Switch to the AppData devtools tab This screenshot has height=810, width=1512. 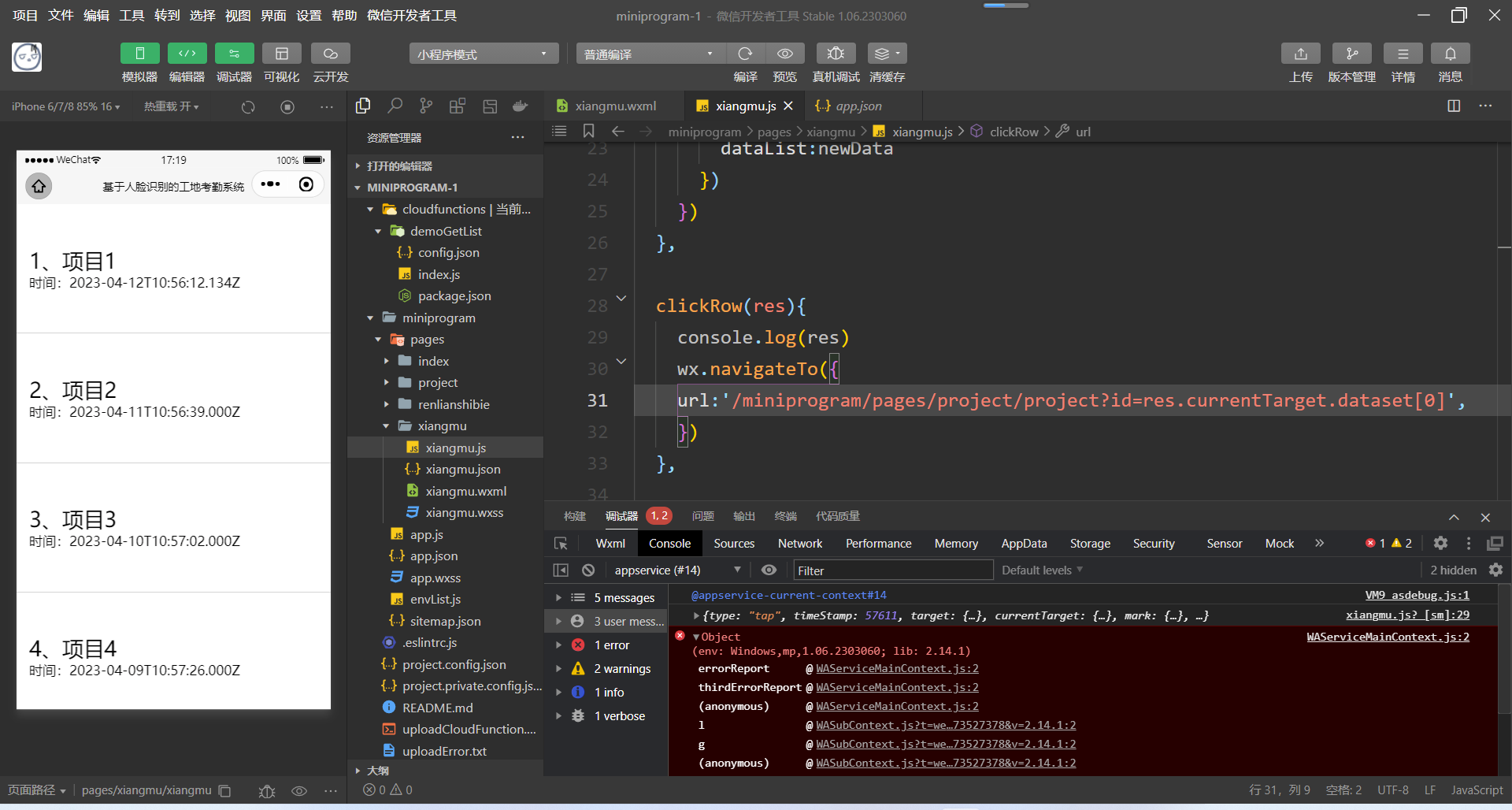(x=1024, y=543)
